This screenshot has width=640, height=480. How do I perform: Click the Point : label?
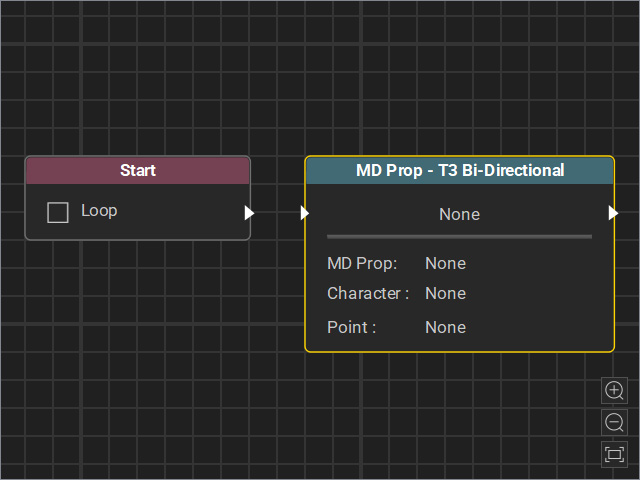pos(351,327)
